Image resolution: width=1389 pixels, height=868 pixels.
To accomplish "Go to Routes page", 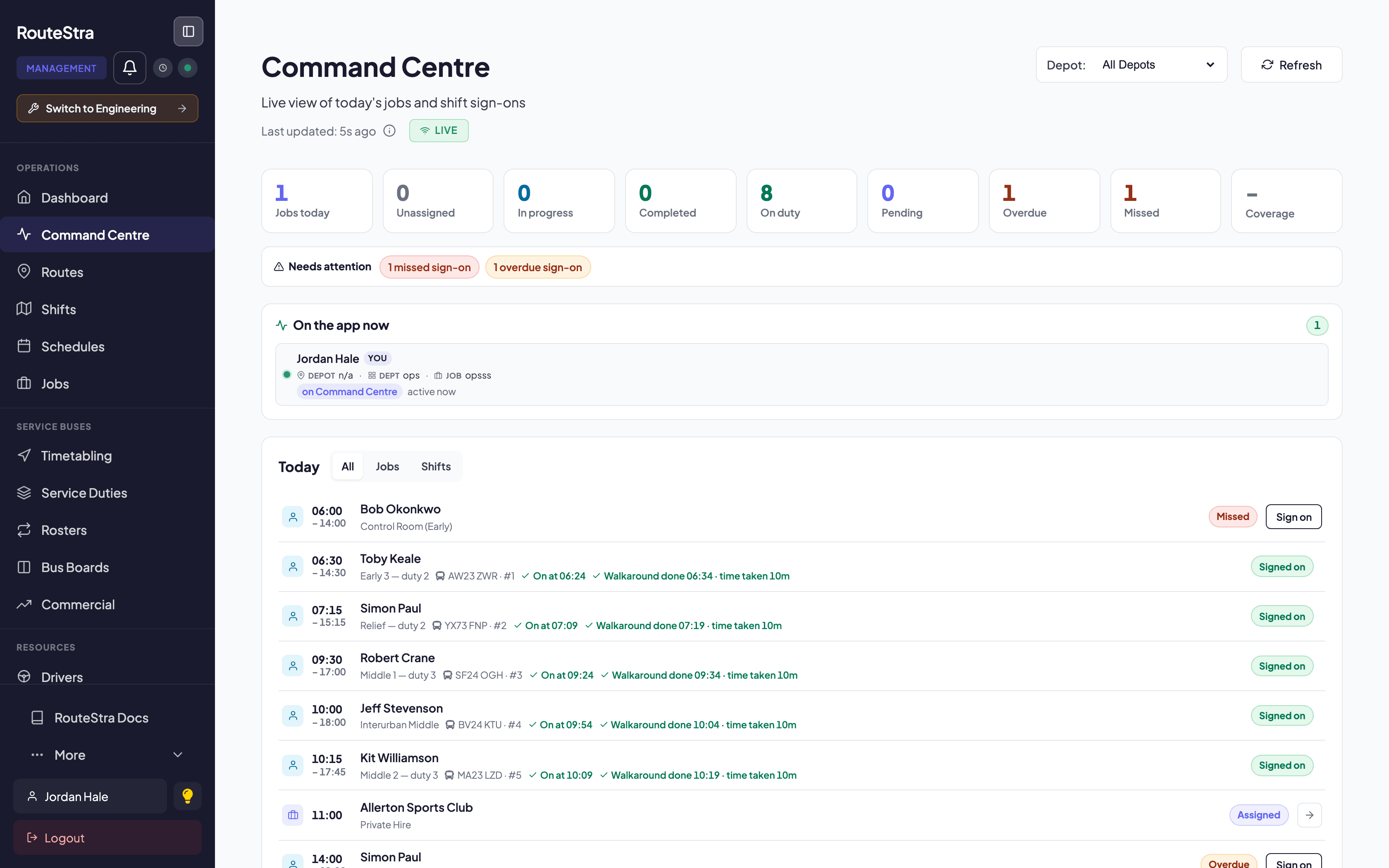I will click(x=107, y=272).
